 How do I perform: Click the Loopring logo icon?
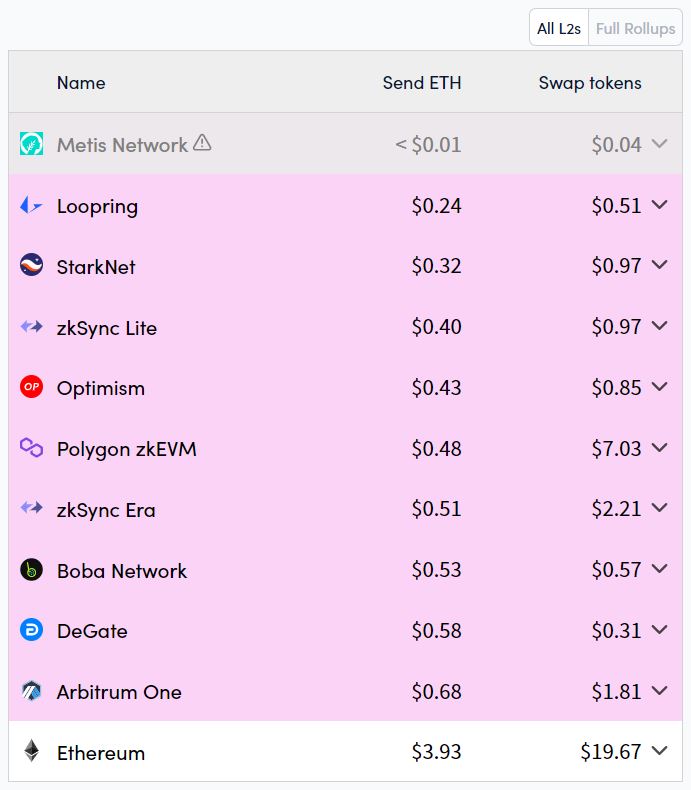point(31,206)
